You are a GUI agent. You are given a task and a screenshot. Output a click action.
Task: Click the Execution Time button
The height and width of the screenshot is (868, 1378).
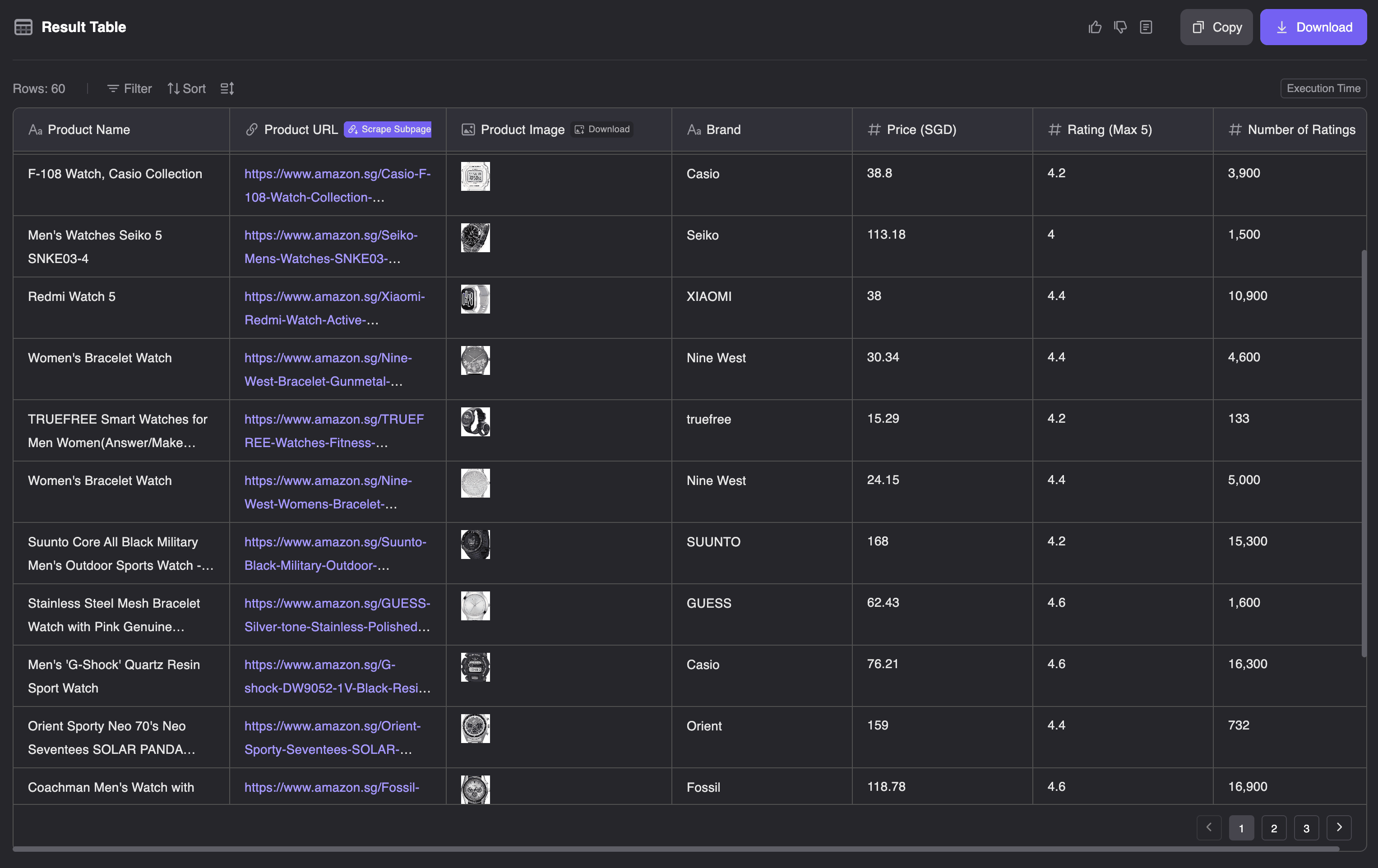coord(1323,88)
